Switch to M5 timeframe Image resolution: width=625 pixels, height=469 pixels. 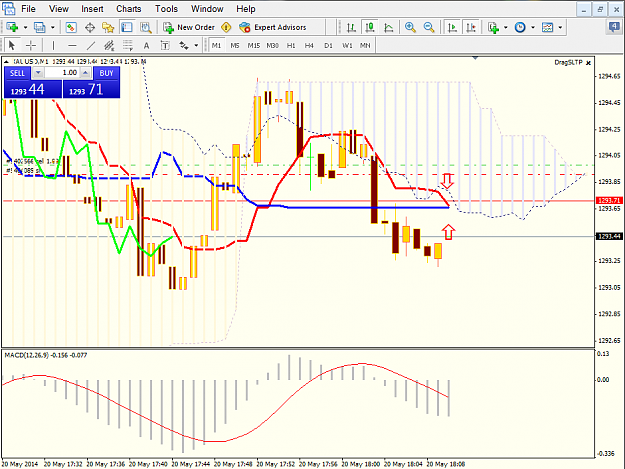point(235,45)
